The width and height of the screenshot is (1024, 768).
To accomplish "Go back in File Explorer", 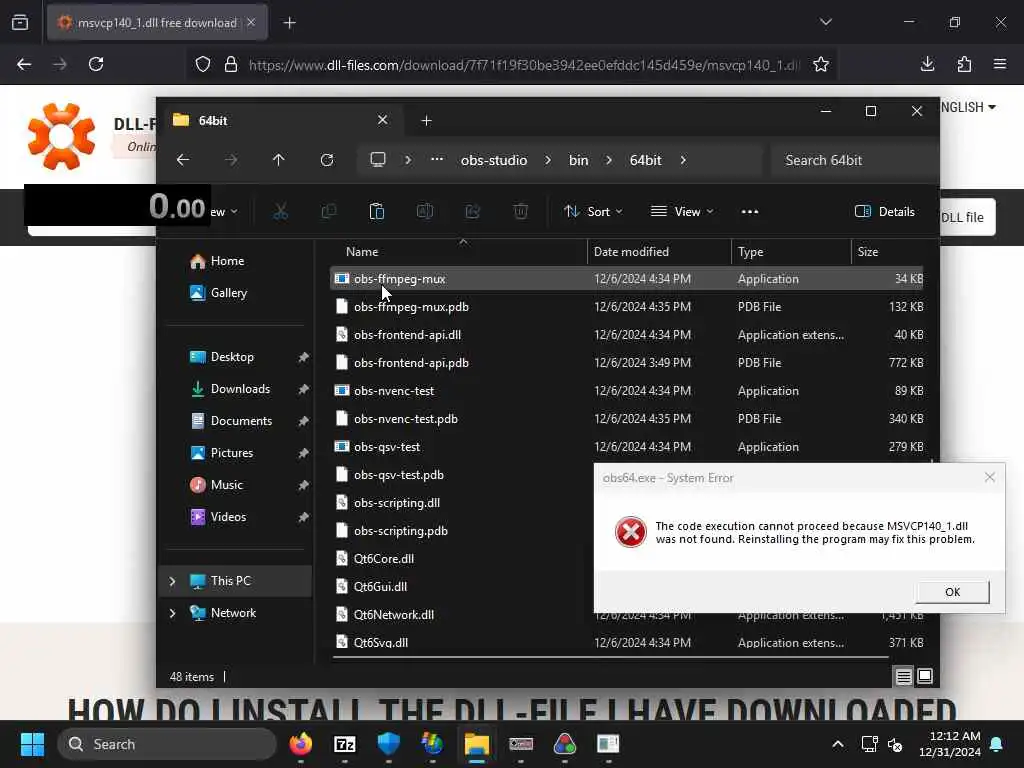I will [x=183, y=160].
